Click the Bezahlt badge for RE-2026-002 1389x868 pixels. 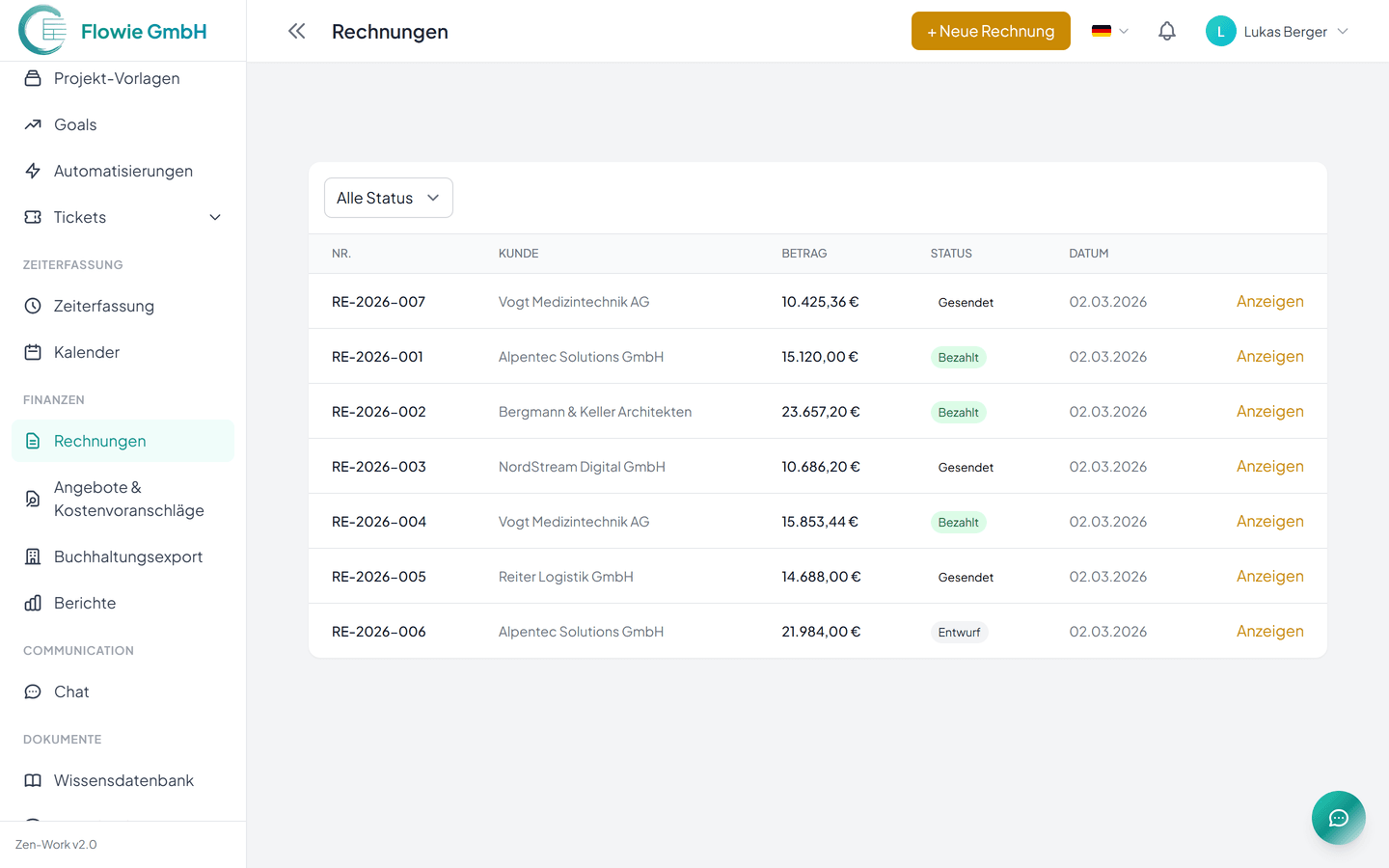coord(958,412)
